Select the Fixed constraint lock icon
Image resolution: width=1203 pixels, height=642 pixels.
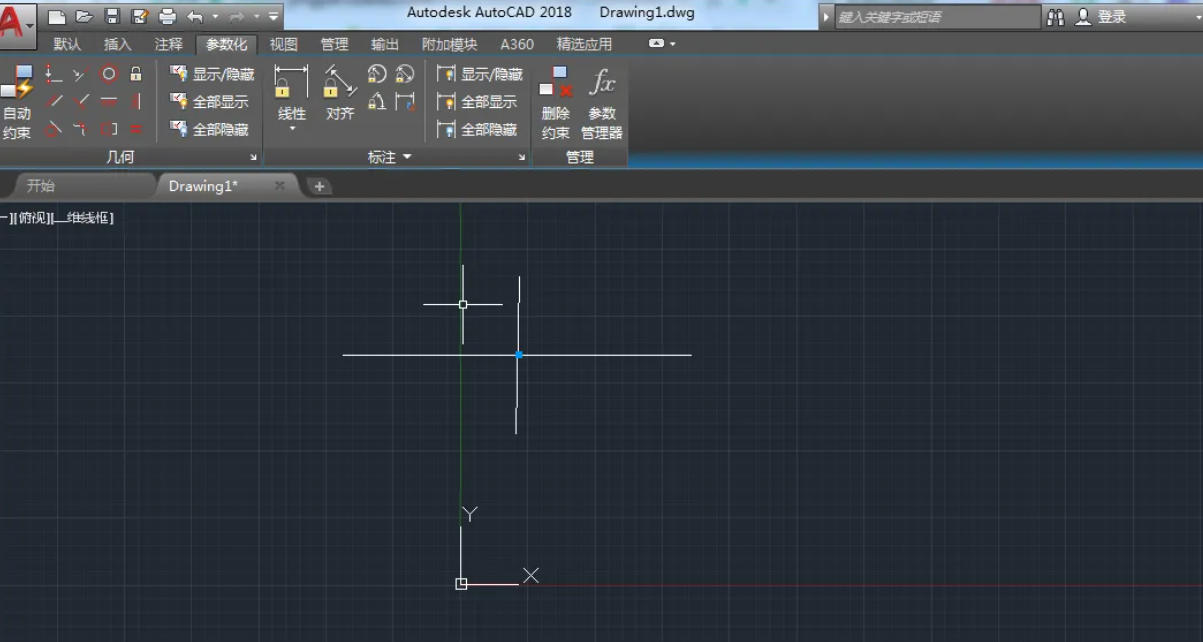coord(135,75)
